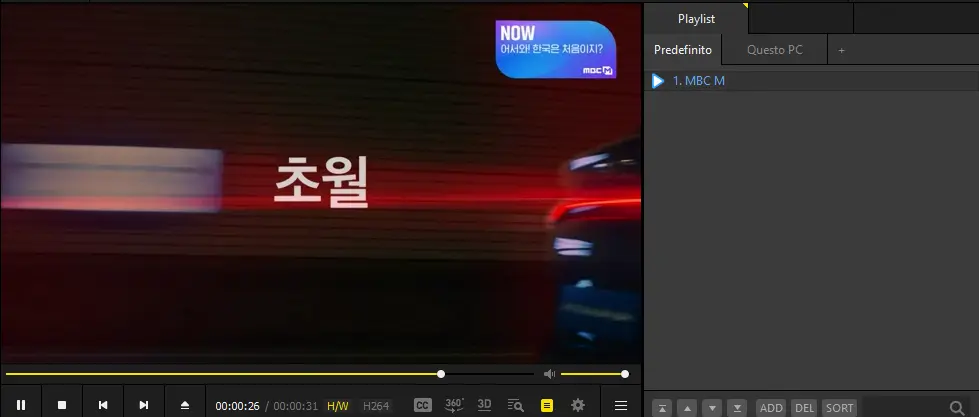The image size is (979, 417).
Task: Click the blue play icon beside MBC M
Action: pos(657,81)
